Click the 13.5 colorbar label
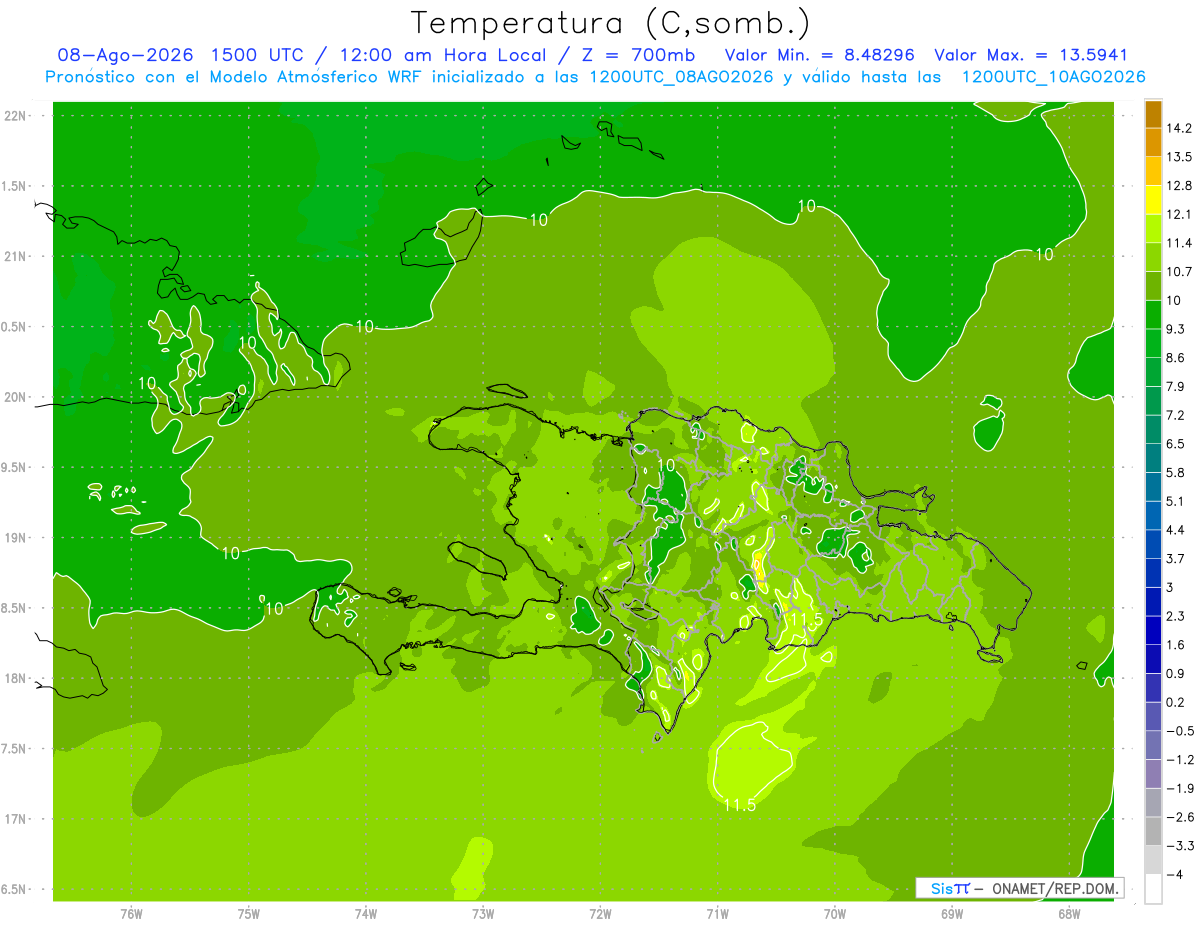 [1178, 157]
